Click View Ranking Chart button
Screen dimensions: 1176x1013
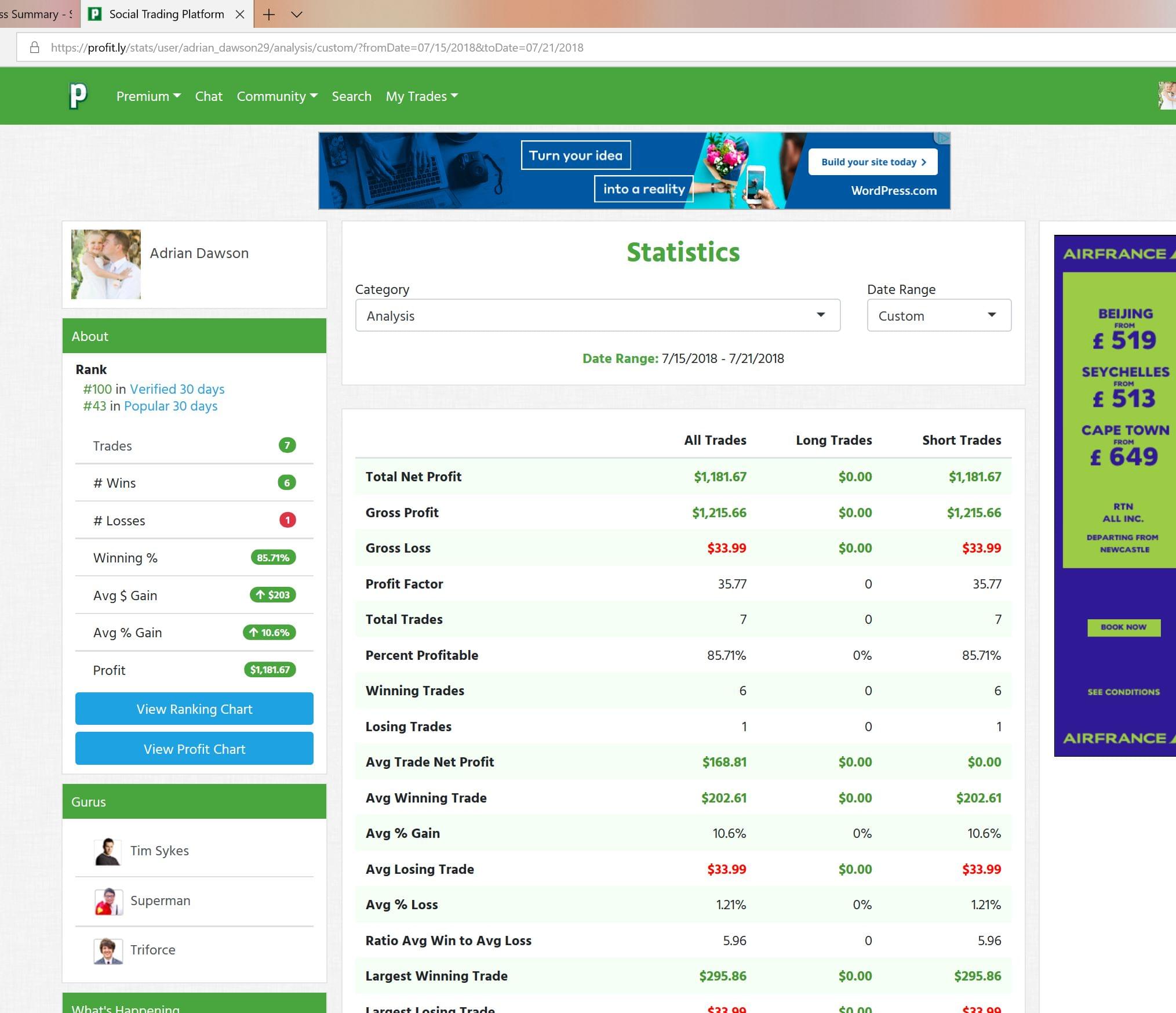194,709
